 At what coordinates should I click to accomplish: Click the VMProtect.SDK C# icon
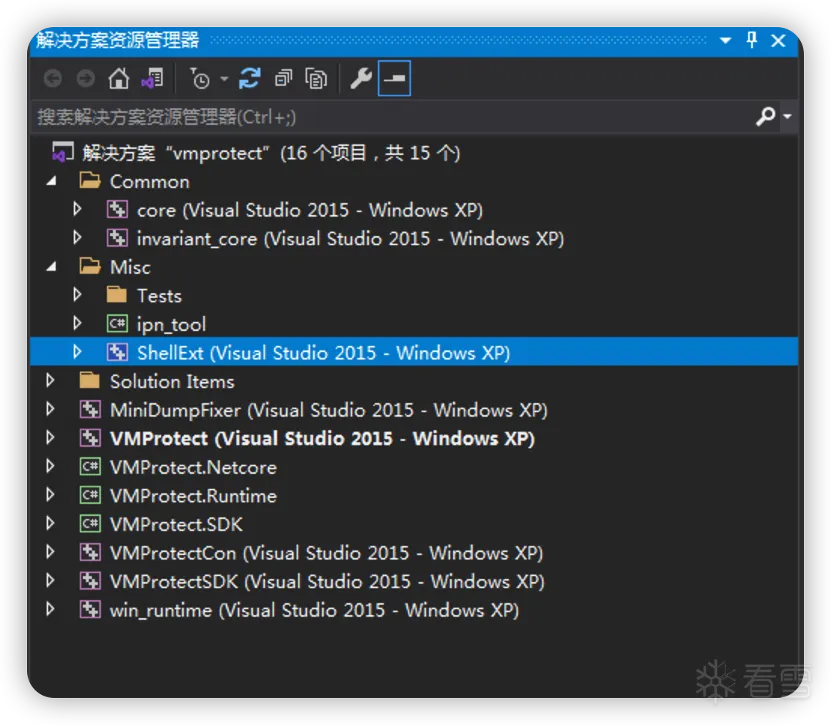point(90,524)
